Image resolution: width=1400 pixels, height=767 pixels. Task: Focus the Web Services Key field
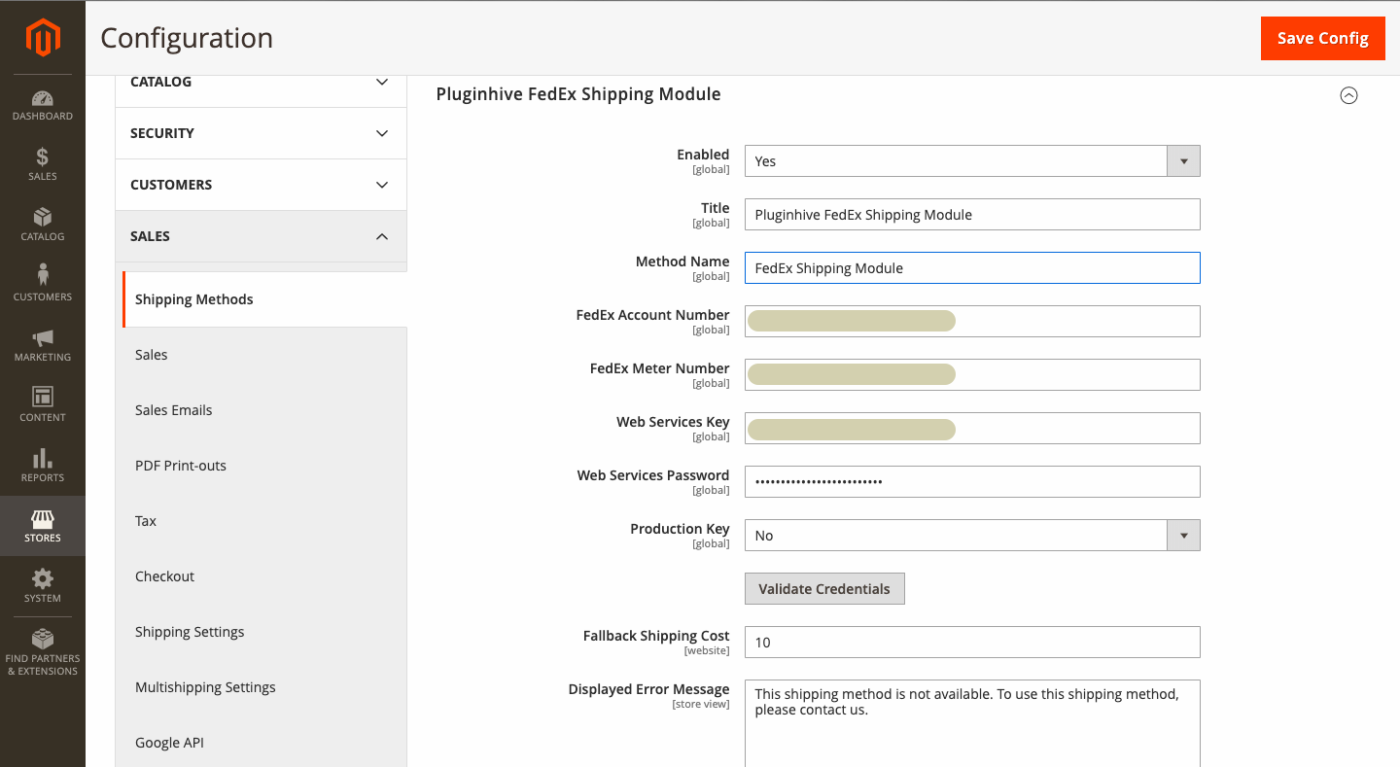pos(972,428)
